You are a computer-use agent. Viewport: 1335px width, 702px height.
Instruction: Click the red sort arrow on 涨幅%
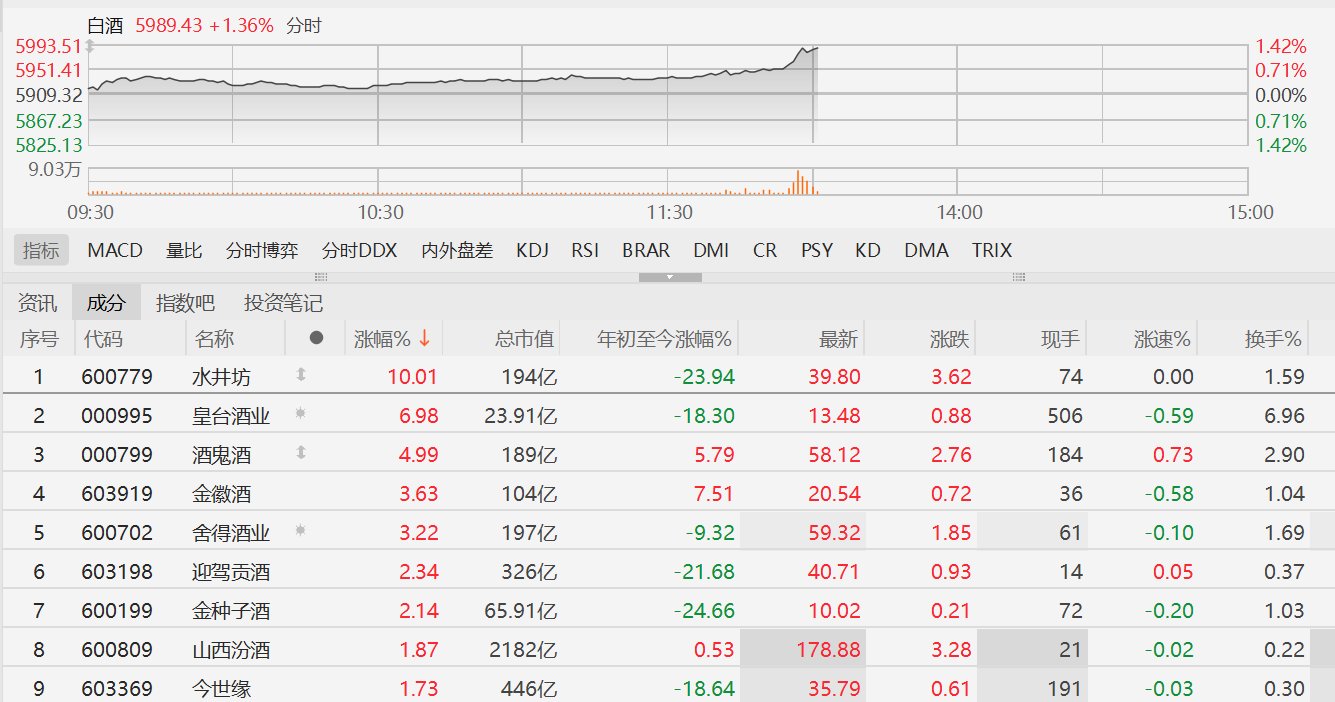pyautogui.click(x=424, y=339)
